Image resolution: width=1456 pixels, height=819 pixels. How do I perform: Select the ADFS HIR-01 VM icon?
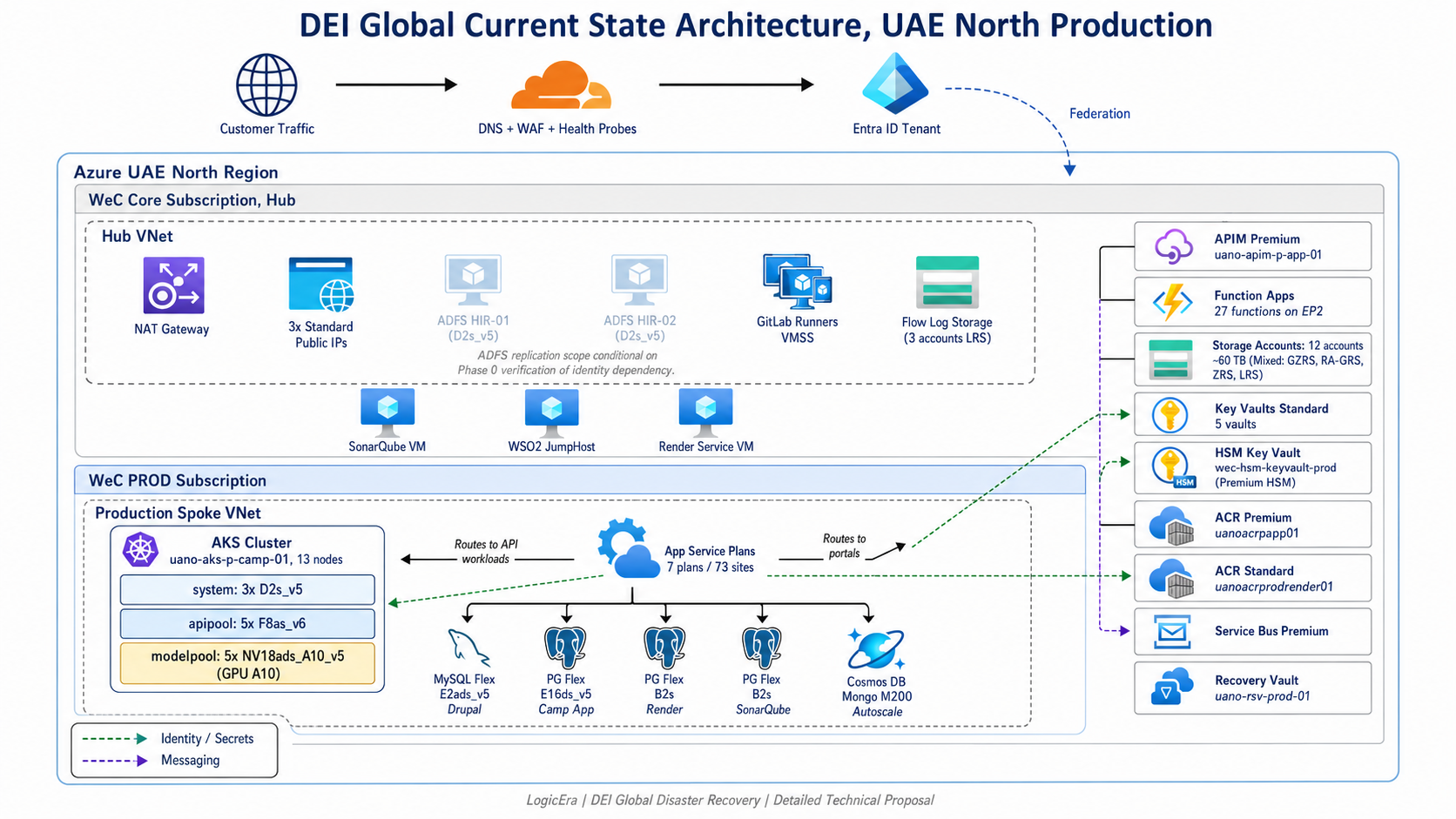[x=473, y=281]
